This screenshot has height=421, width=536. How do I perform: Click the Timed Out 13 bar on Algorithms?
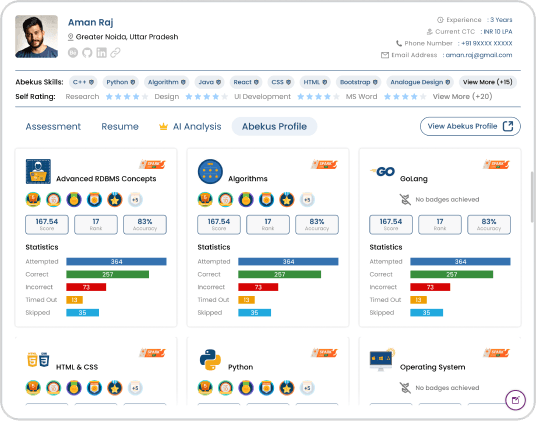pyautogui.click(x=246, y=300)
